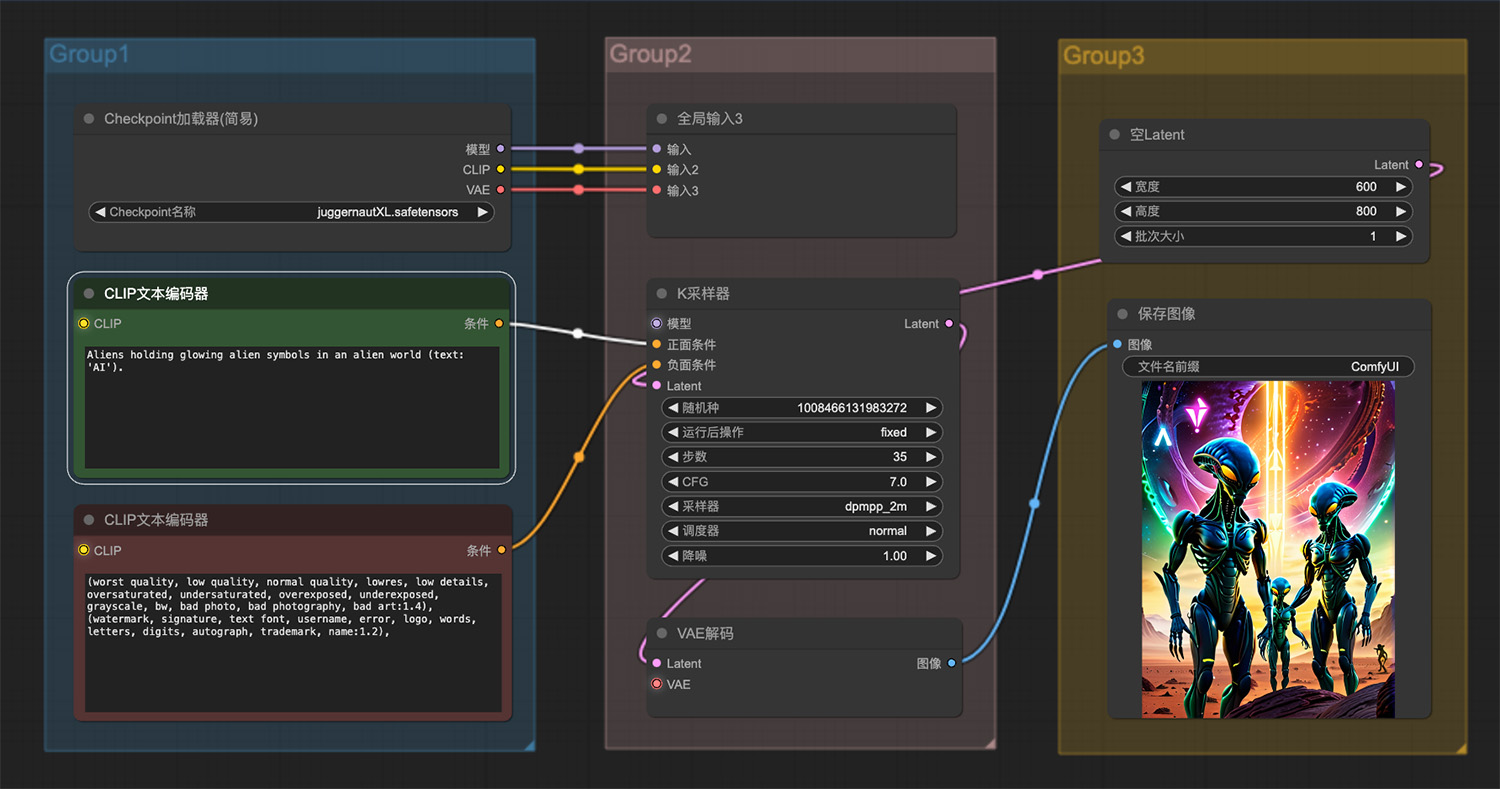Click the Group1 bottom-right corner handle
Screen dimensions: 1500x789
pos(529,745)
